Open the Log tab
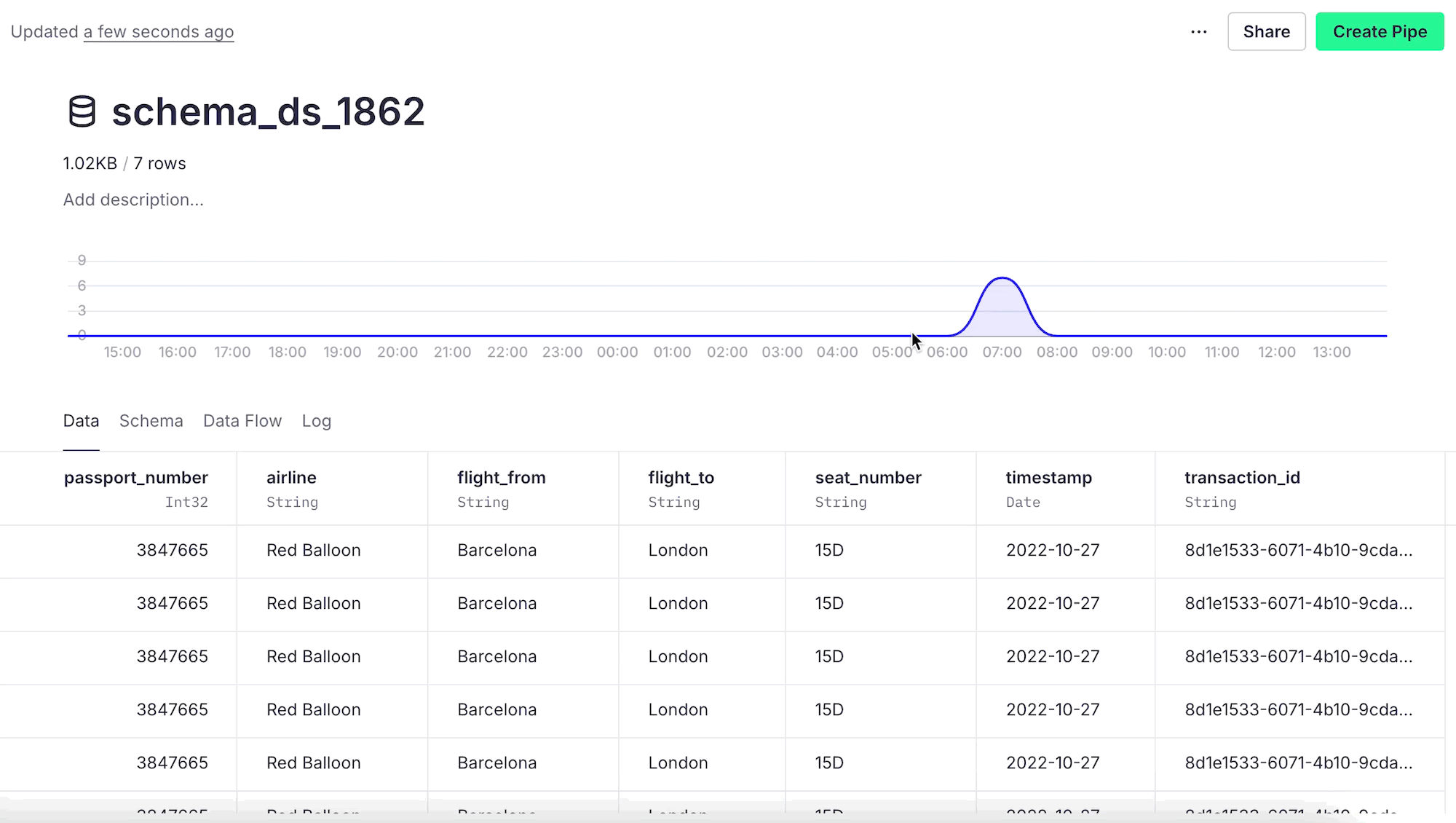This screenshot has width=1456, height=823. coord(316,421)
